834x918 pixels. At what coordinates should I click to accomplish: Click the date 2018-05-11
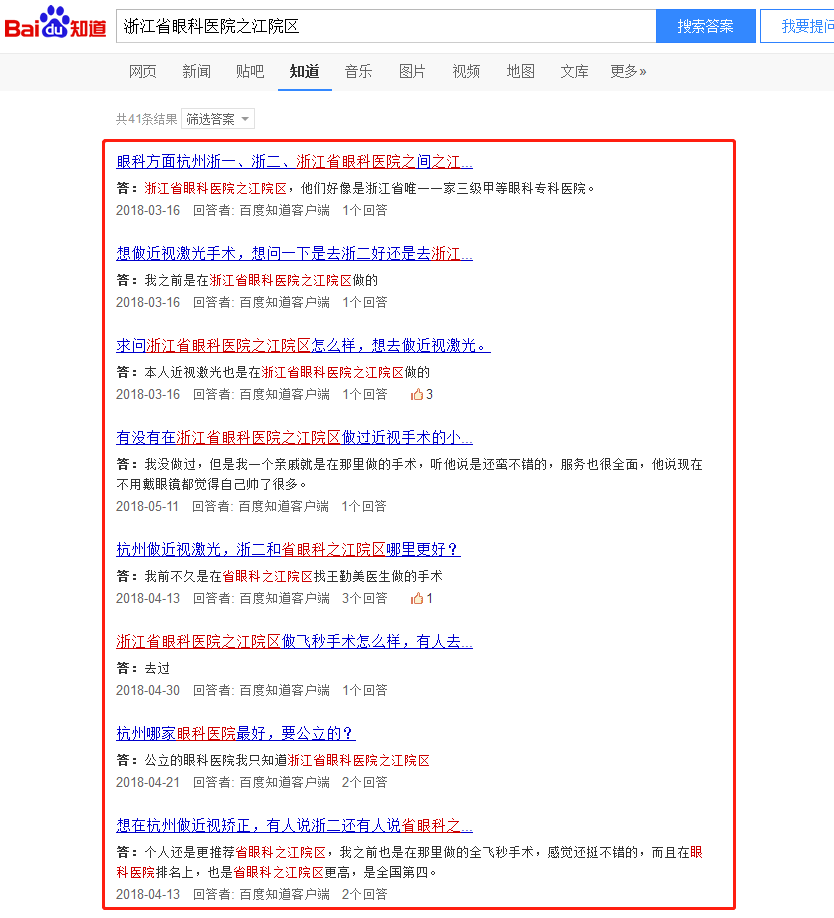[x=147, y=506]
